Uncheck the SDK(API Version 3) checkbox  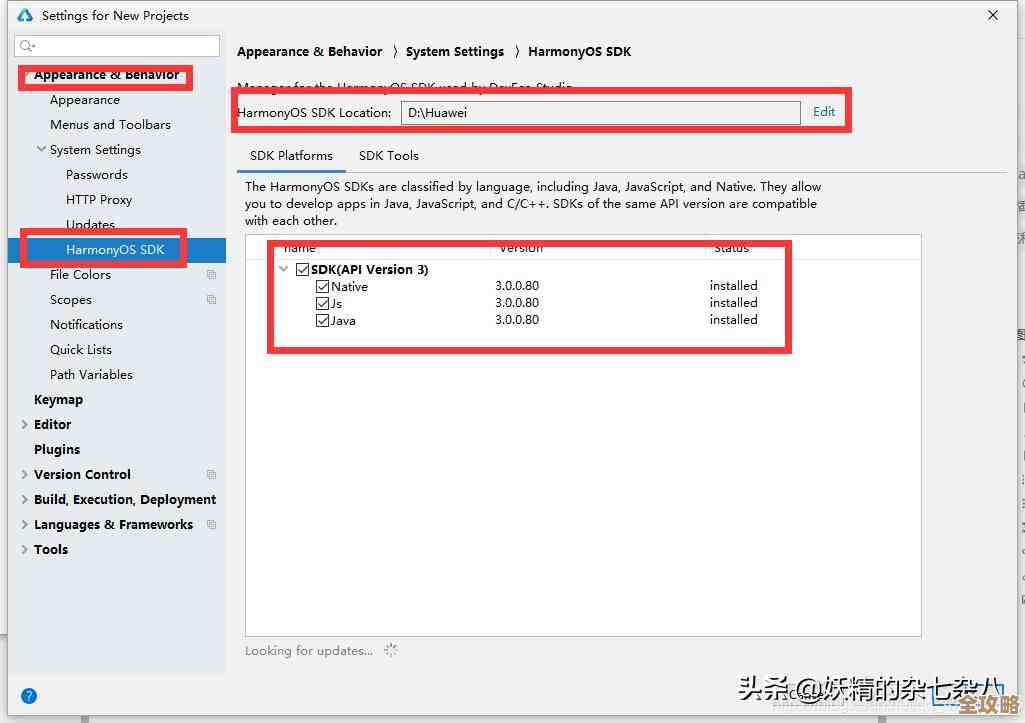302,270
